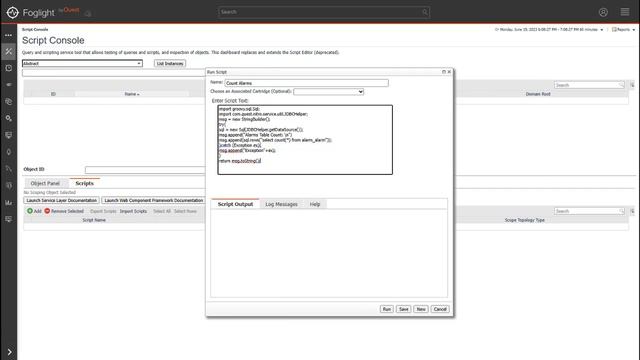Click the Select All link

[x=162, y=211]
